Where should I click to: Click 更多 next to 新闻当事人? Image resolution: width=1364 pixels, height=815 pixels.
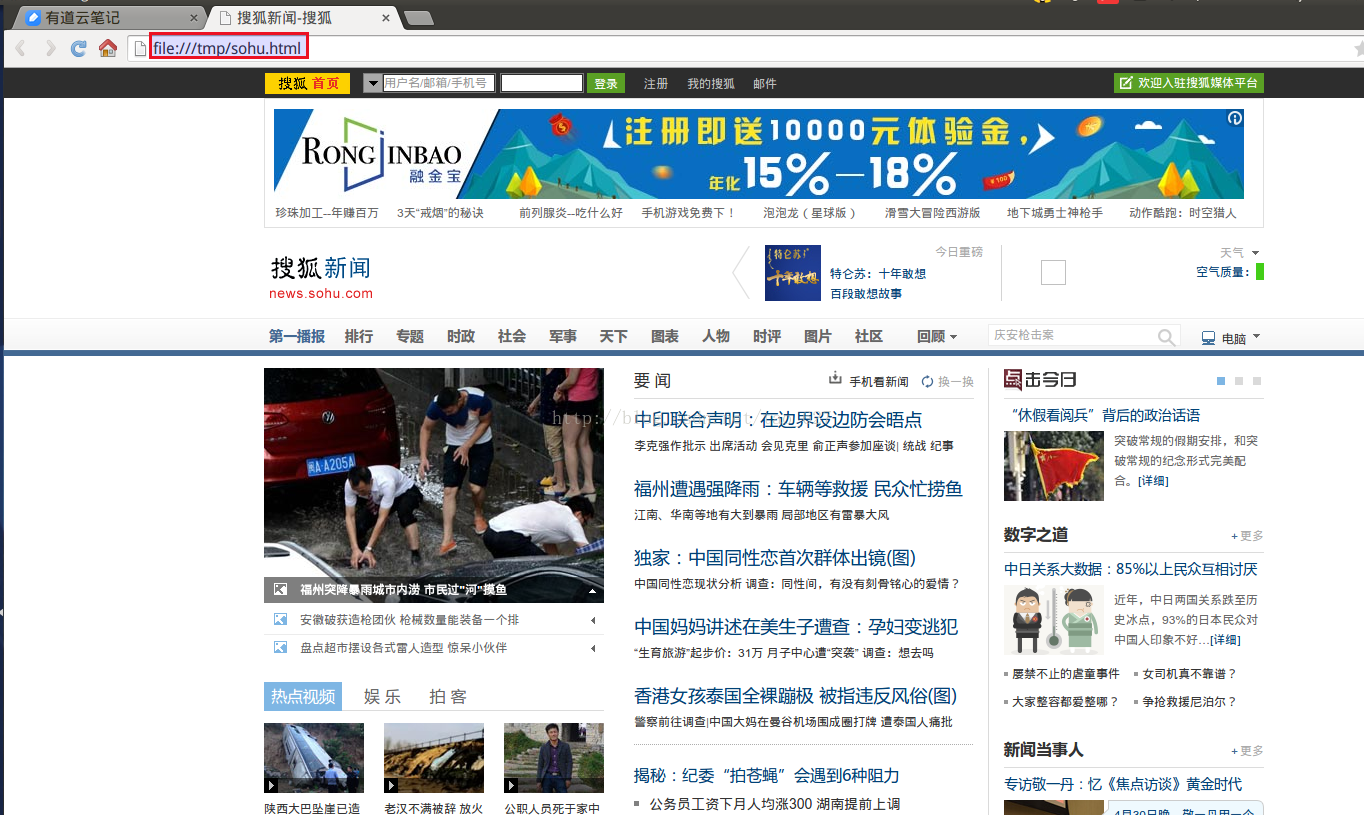[x=1247, y=751]
